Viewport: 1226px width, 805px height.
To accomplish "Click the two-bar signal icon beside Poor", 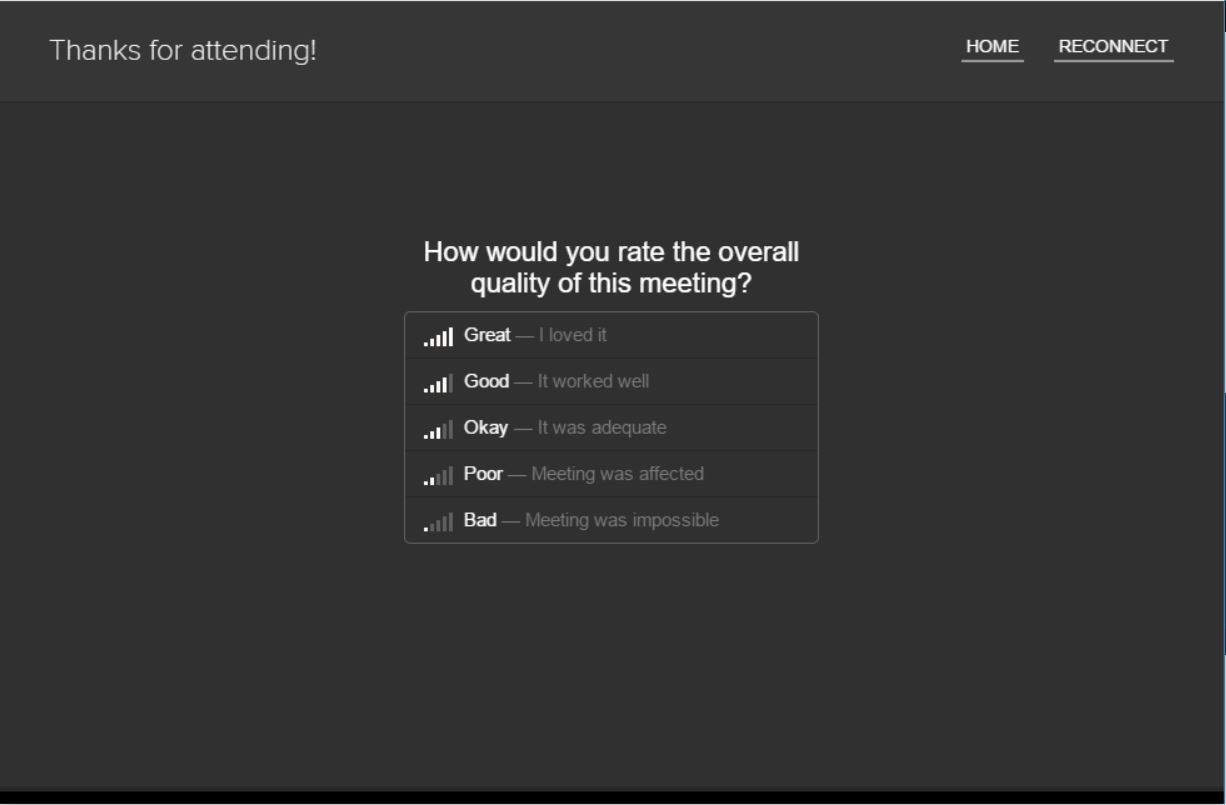I will [438, 475].
